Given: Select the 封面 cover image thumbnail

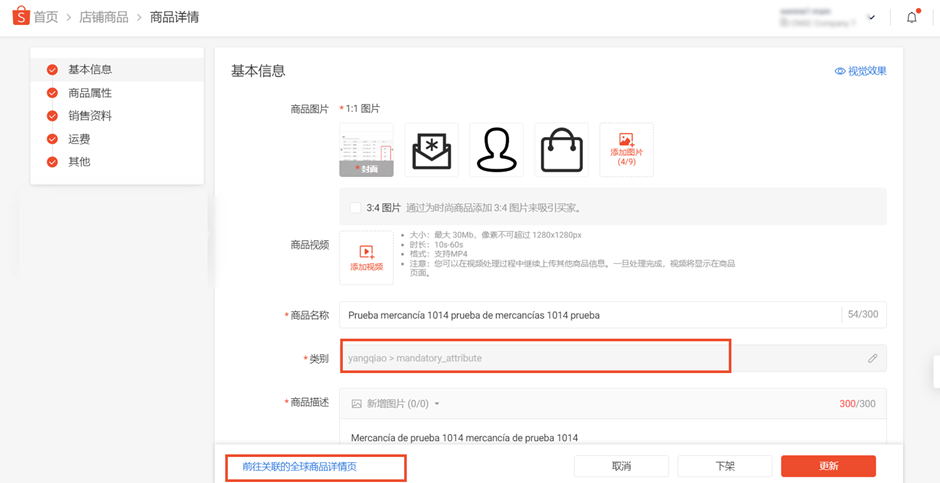Looking at the screenshot, I should tap(366, 150).
